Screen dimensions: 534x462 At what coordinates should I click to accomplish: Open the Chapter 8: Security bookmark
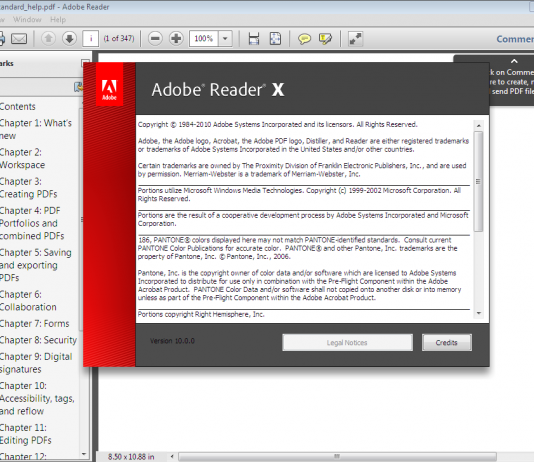click(38, 340)
